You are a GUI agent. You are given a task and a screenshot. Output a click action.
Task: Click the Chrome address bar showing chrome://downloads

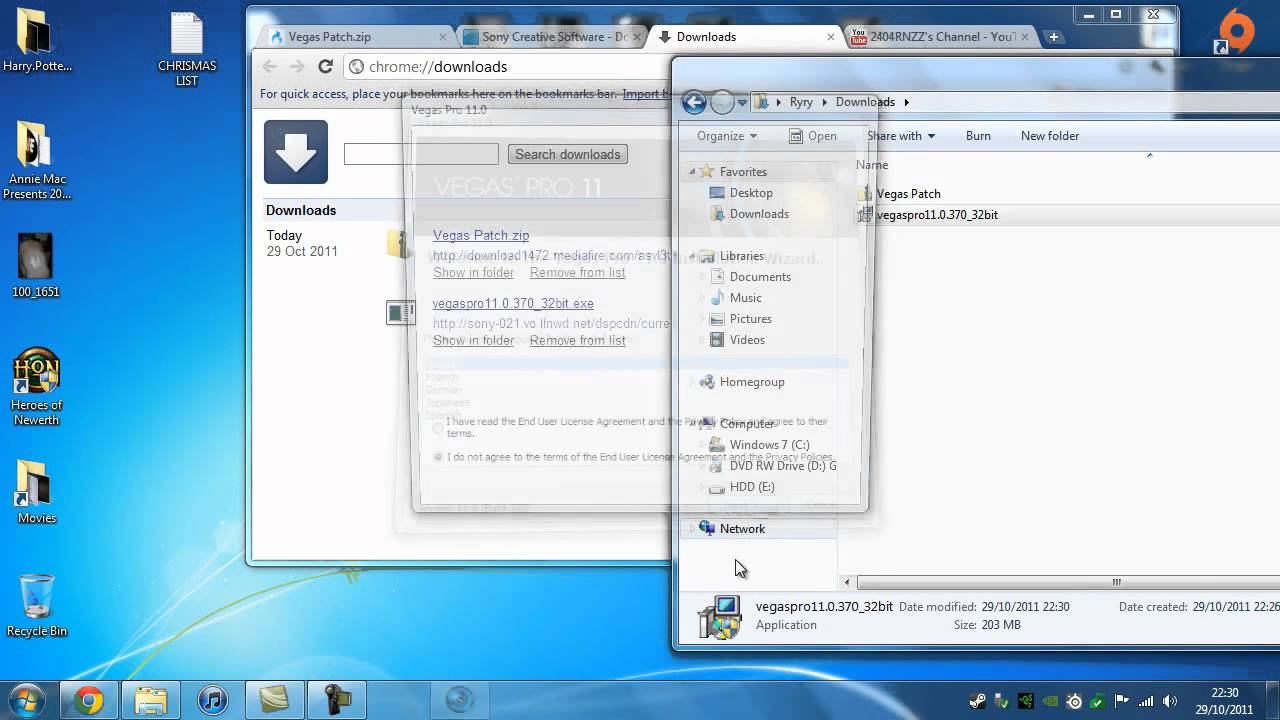pyautogui.click(x=506, y=67)
